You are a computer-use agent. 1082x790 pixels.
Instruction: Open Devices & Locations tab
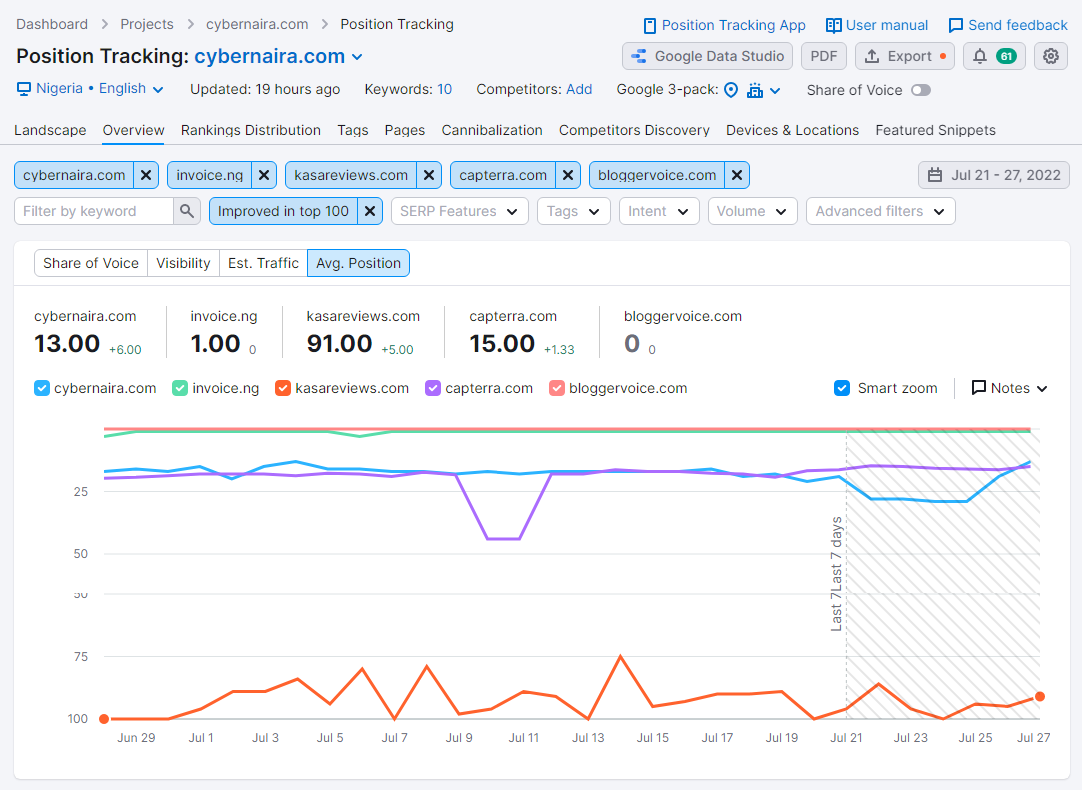click(792, 130)
